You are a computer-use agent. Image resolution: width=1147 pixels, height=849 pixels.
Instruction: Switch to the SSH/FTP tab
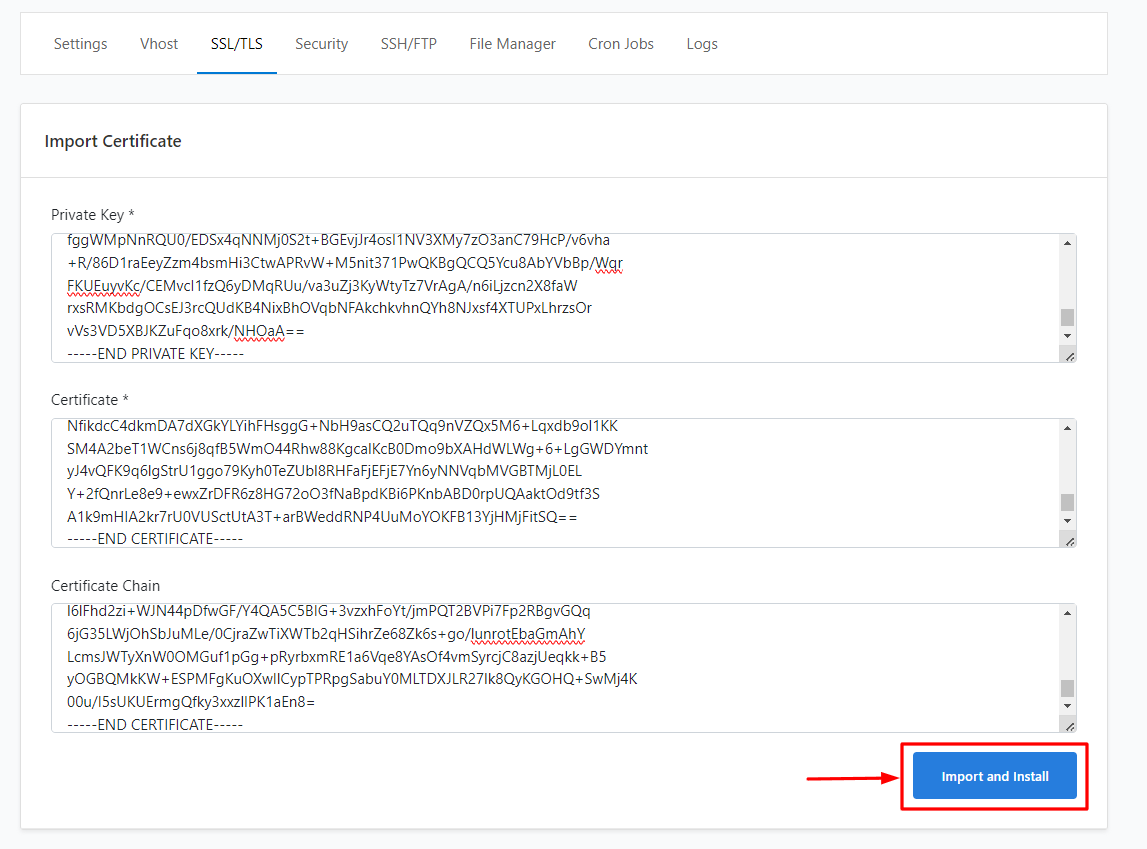click(x=408, y=43)
